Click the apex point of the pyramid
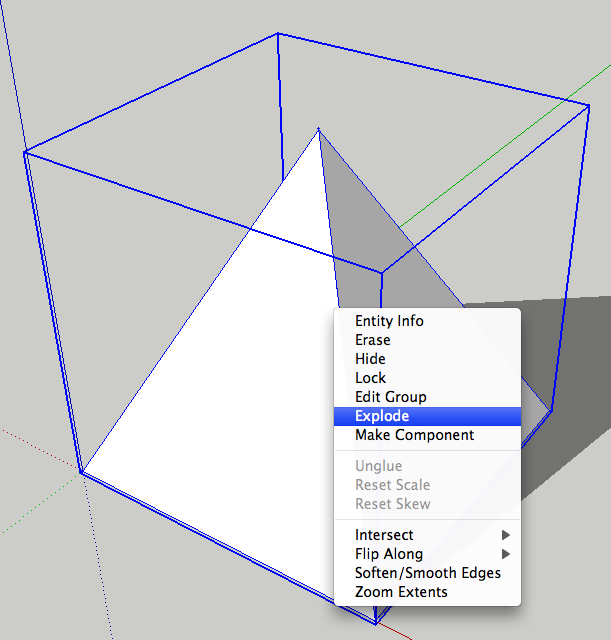 (318, 129)
